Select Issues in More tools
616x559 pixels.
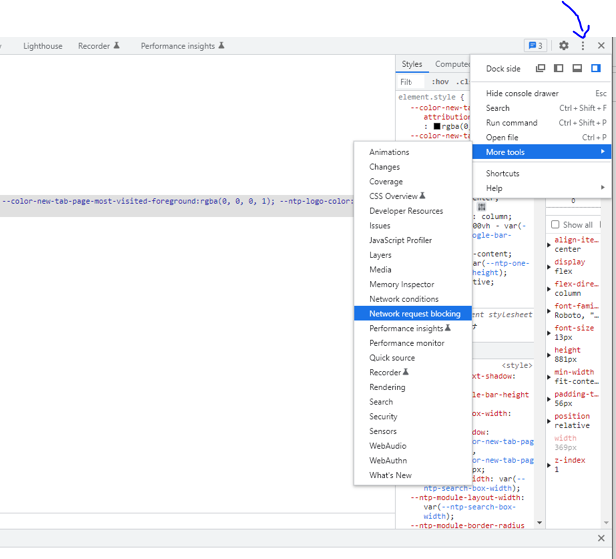(413, 225)
